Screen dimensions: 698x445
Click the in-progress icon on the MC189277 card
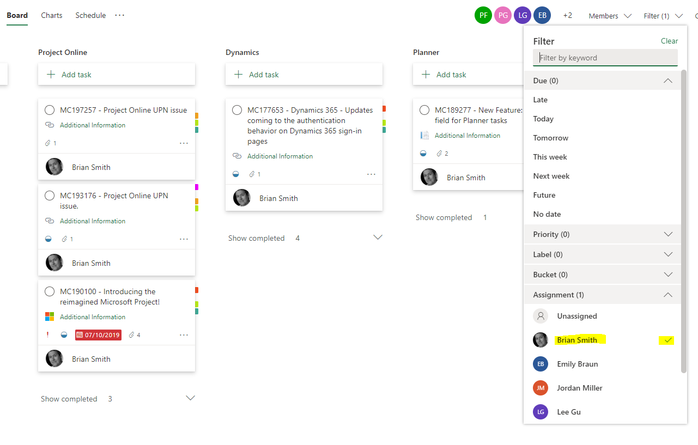pos(423,154)
